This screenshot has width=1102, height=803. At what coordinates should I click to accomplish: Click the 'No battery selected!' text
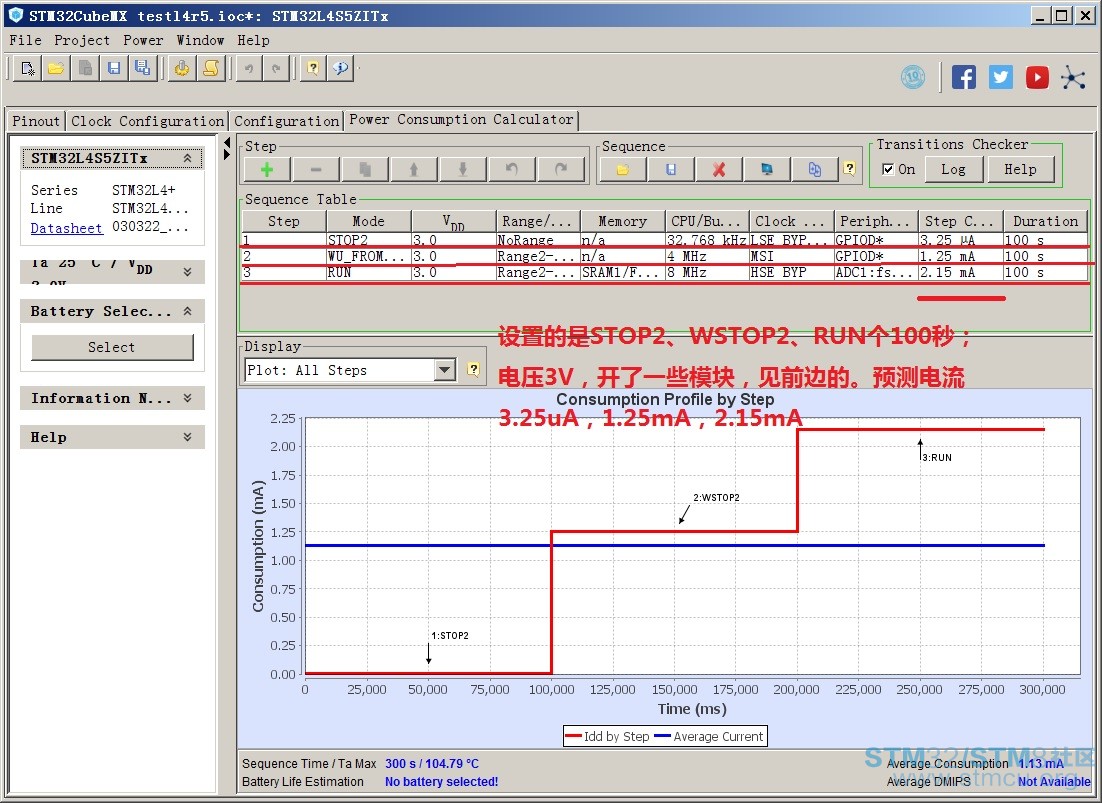coord(441,781)
